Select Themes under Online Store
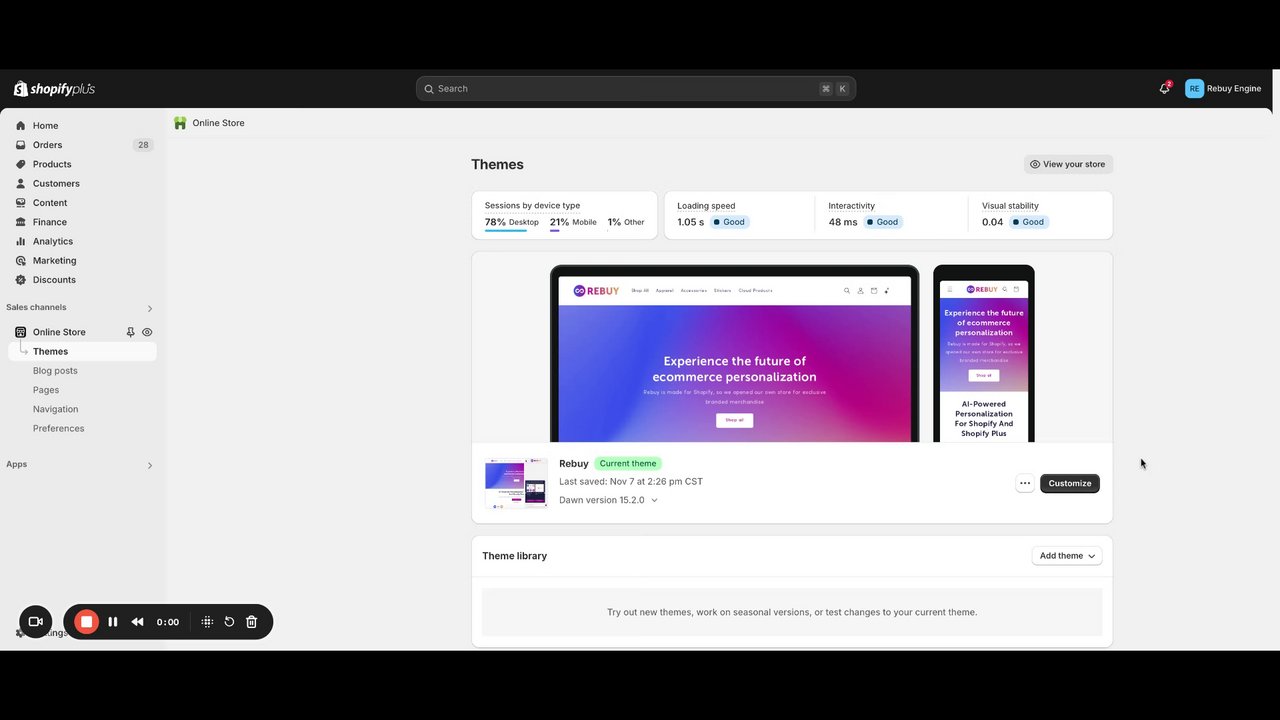Image resolution: width=1280 pixels, height=720 pixels. 83,351
